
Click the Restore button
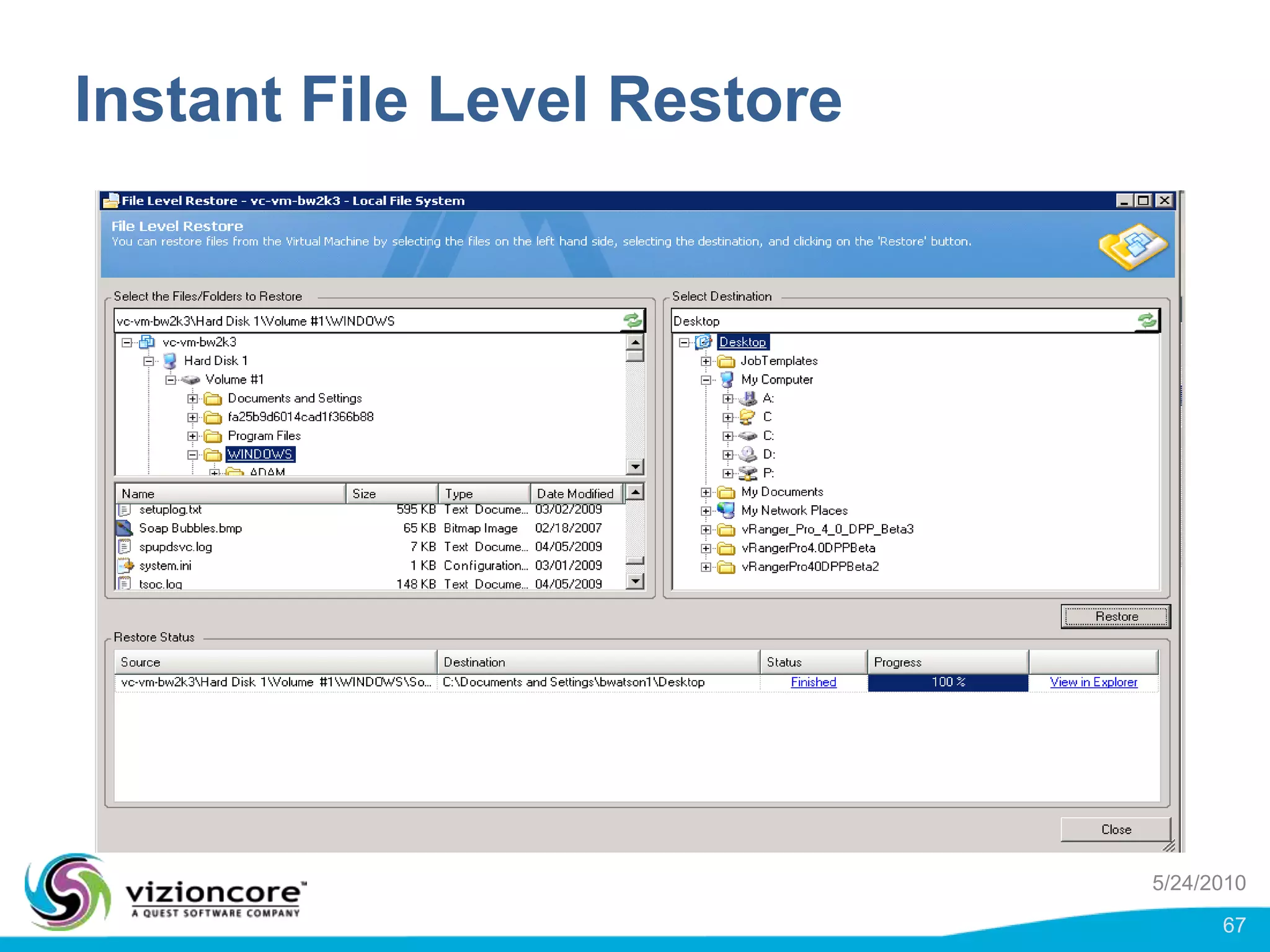tap(1116, 616)
